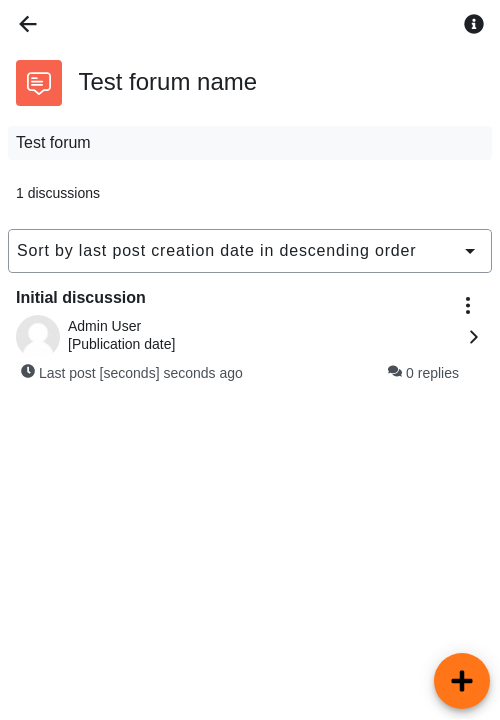
Task: Open the chevron arrow for Initial discussion
Action: pyautogui.click(x=473, y=337)
